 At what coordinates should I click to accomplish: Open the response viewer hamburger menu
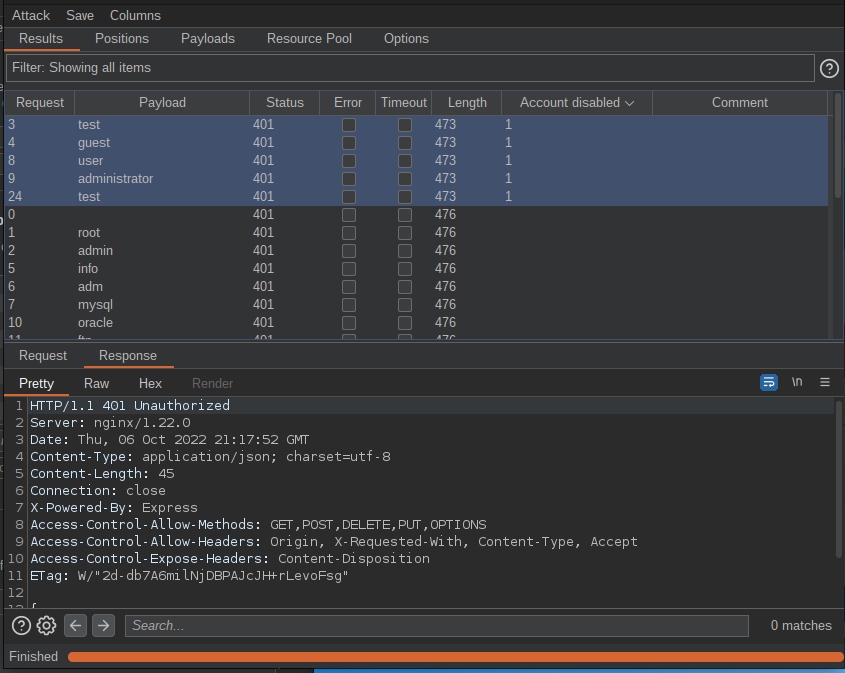pyautogui.click(x=825, y=382)
